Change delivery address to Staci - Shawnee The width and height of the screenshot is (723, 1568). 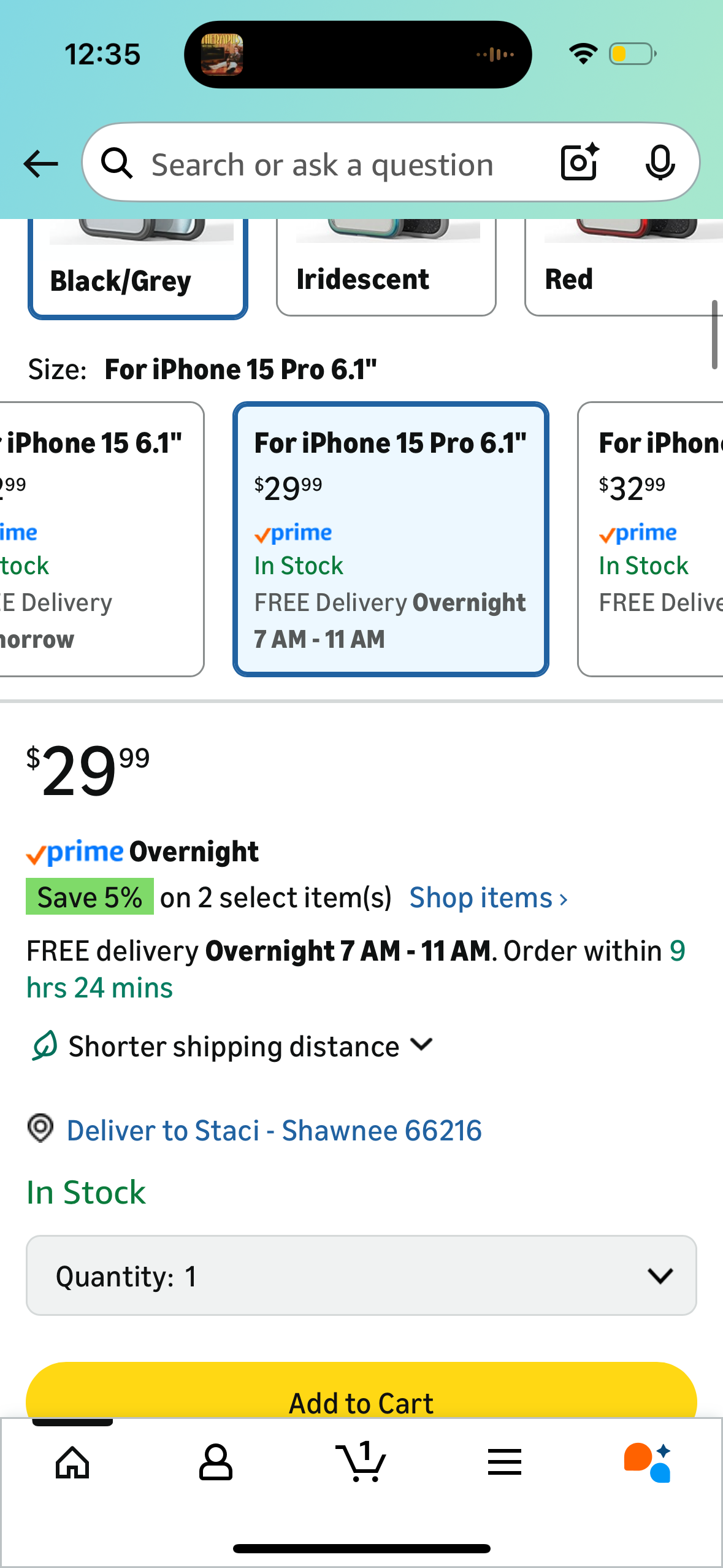click(x=274, y=1130)
